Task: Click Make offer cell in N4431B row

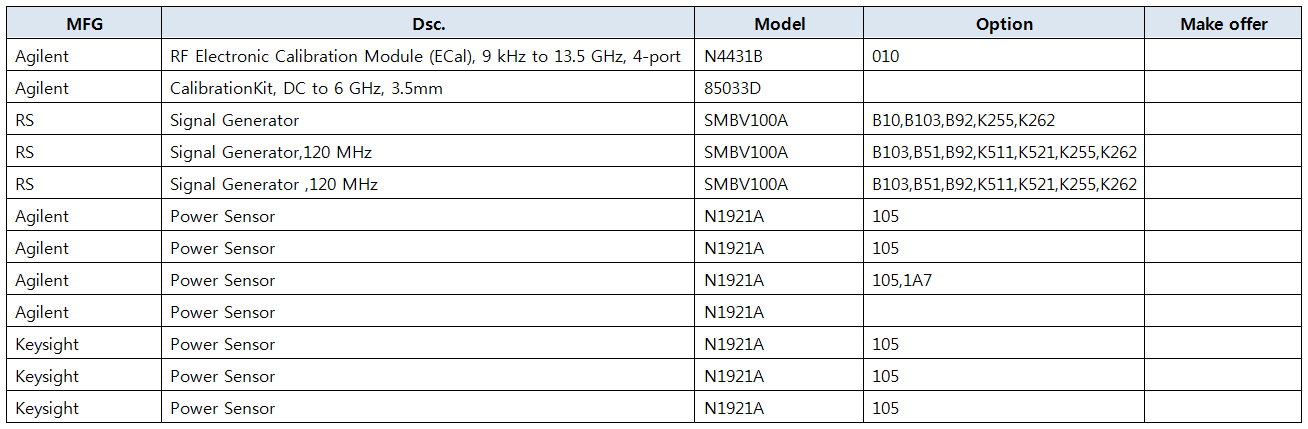Action: [x=1223, y=56]
